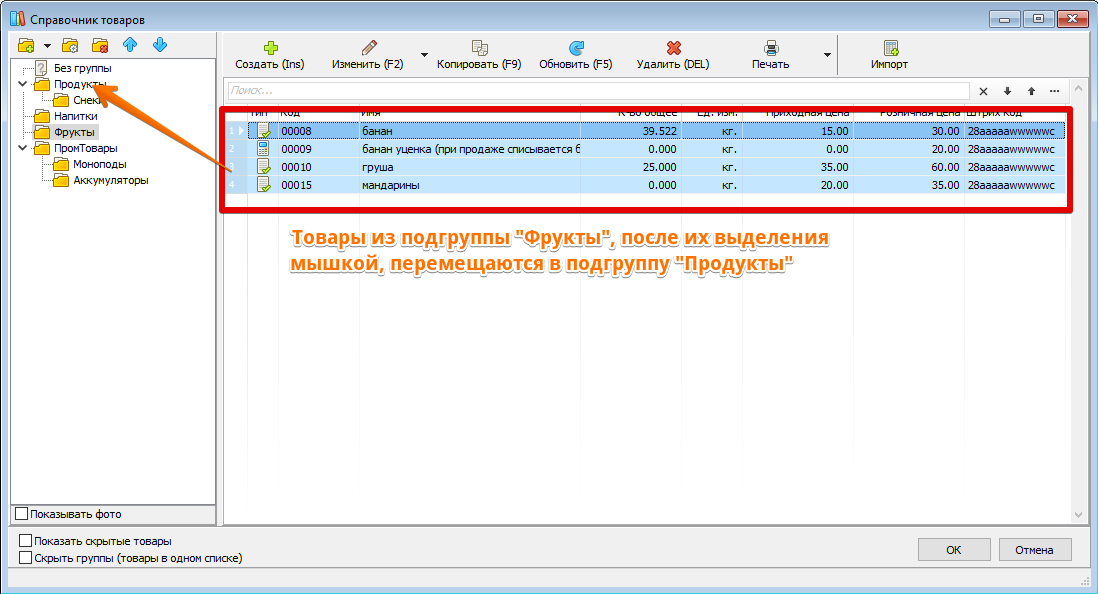
Task: Open the add group dropdown arrow
Action: [47, 46]
